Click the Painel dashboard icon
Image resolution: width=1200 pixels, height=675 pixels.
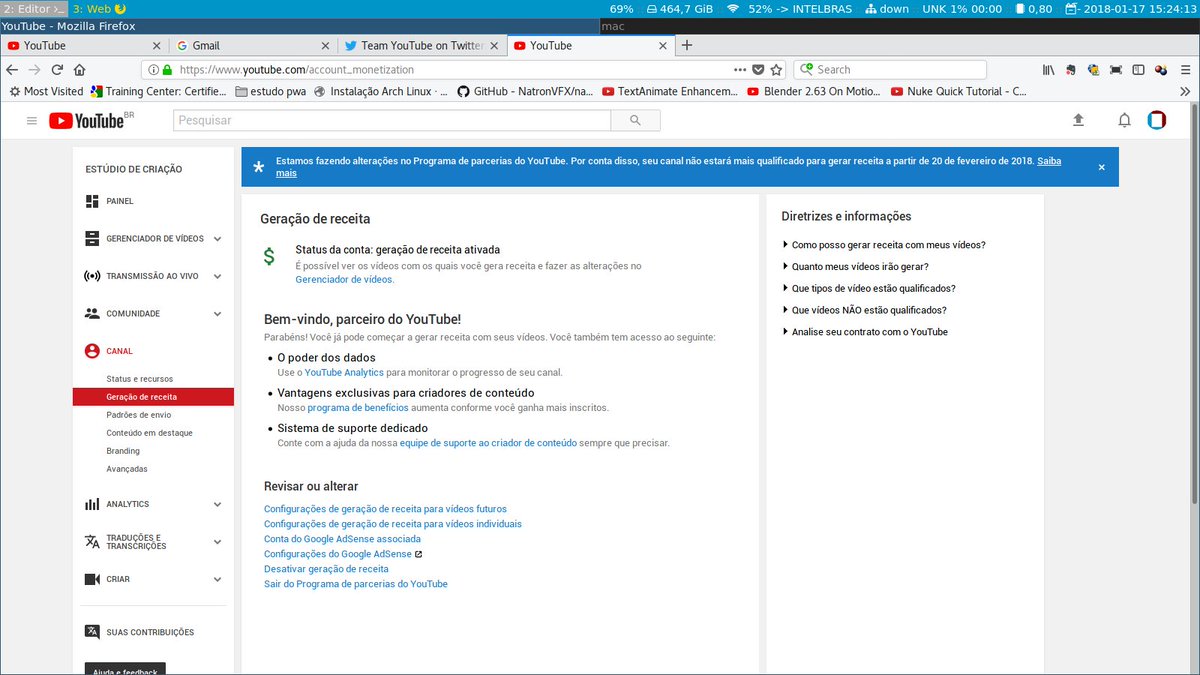[x=92, y=201]
